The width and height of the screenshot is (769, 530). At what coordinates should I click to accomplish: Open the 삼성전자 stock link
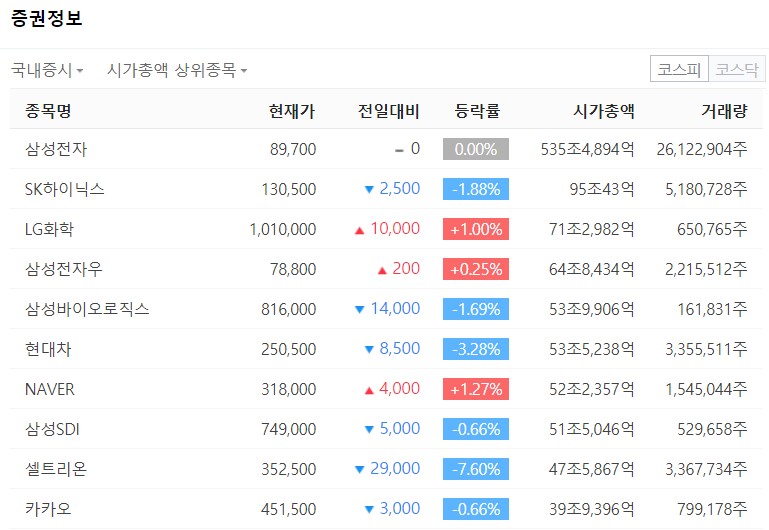tap(56, 149)
